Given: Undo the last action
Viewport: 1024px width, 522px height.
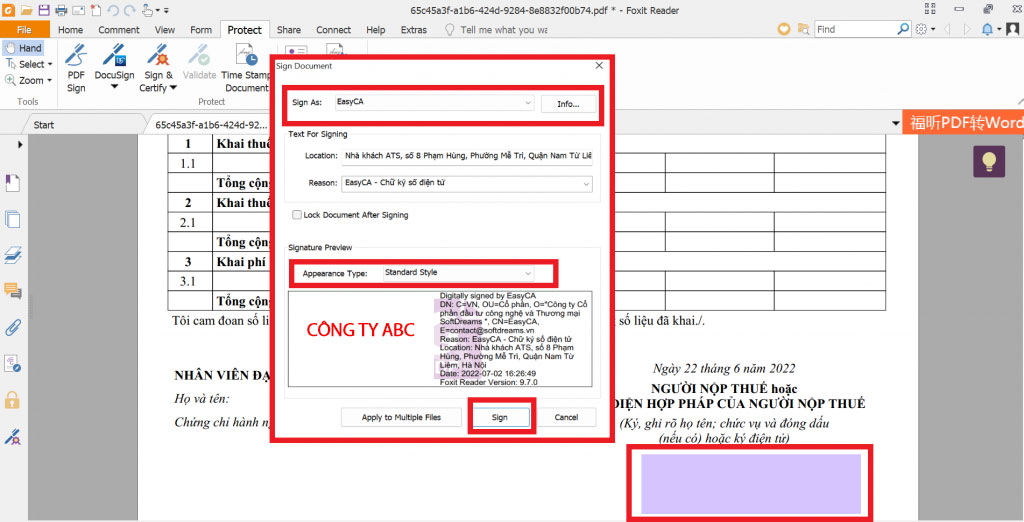Looking at the screenshot, I should coord(112,10).
